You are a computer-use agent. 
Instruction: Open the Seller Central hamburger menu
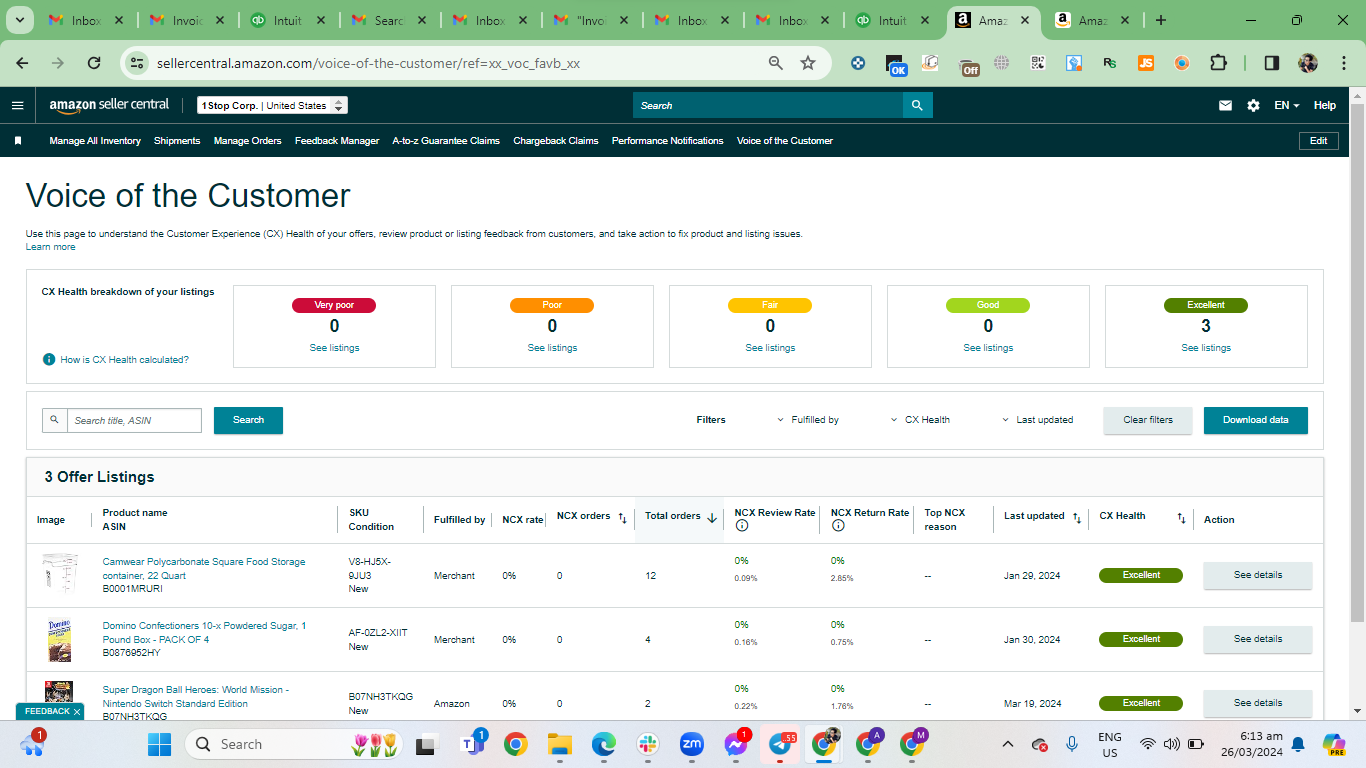17,105
